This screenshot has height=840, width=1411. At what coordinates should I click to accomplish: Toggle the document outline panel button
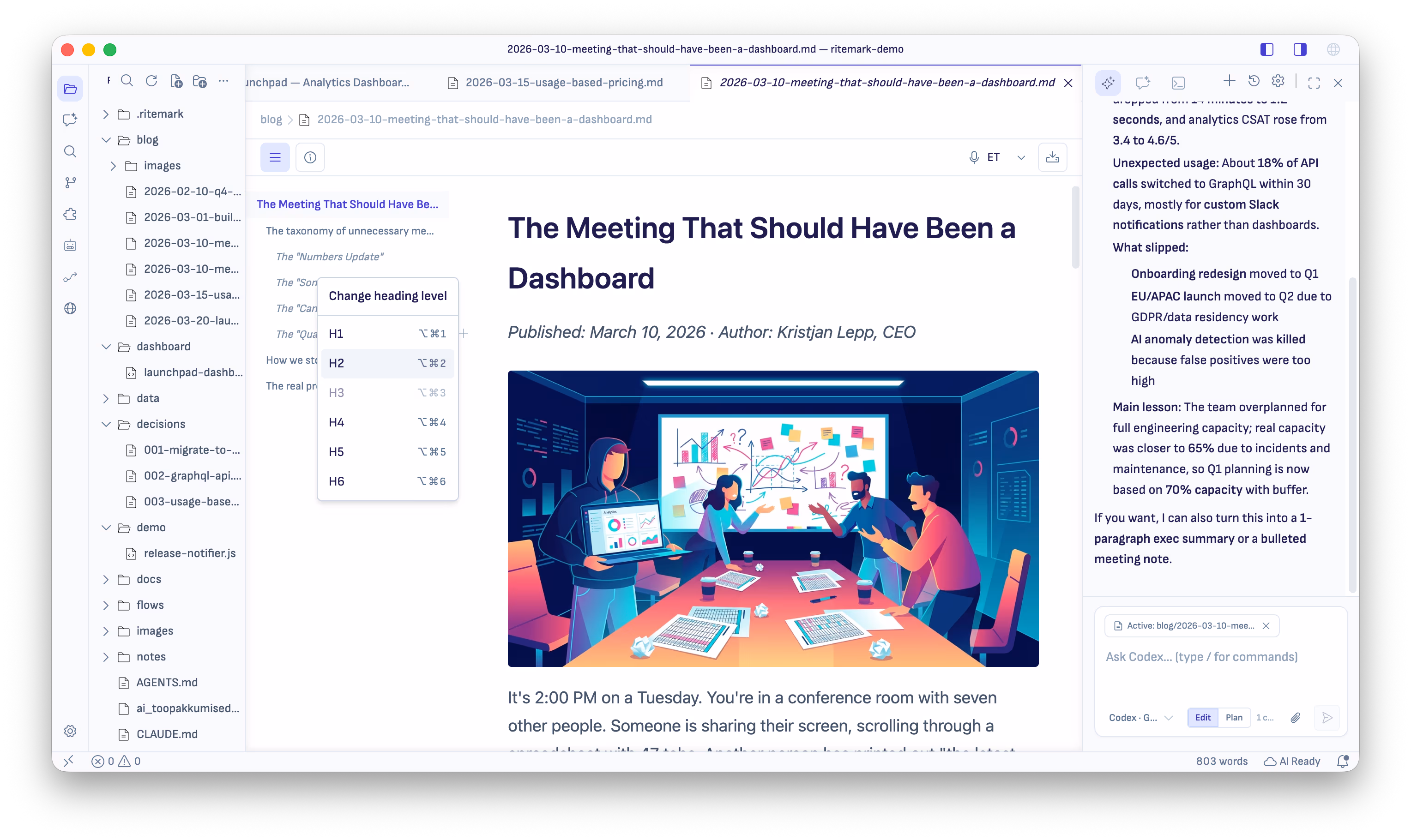275,157
